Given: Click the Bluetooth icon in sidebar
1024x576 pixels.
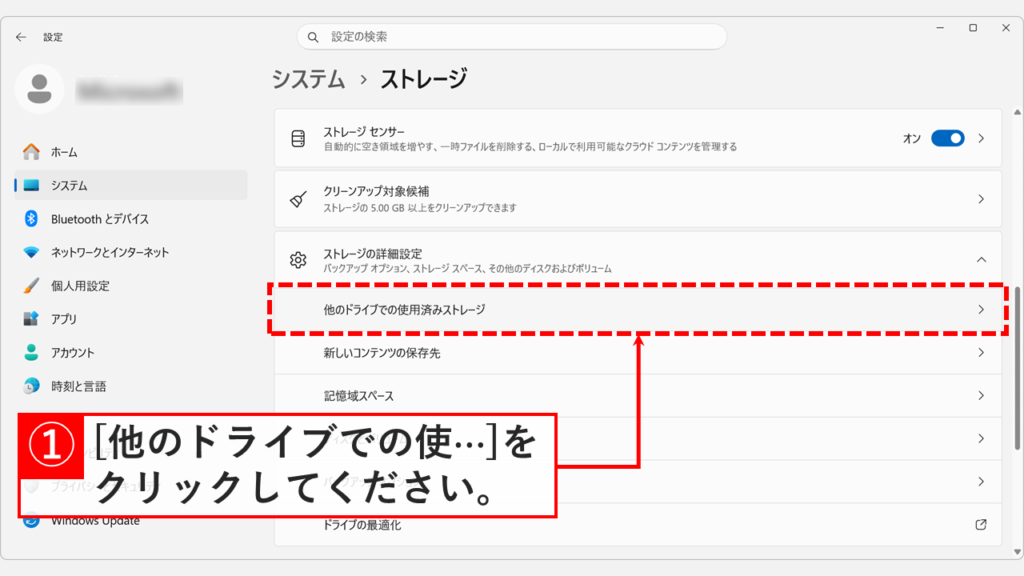Looking at the screenshot, I should (31, 219).
